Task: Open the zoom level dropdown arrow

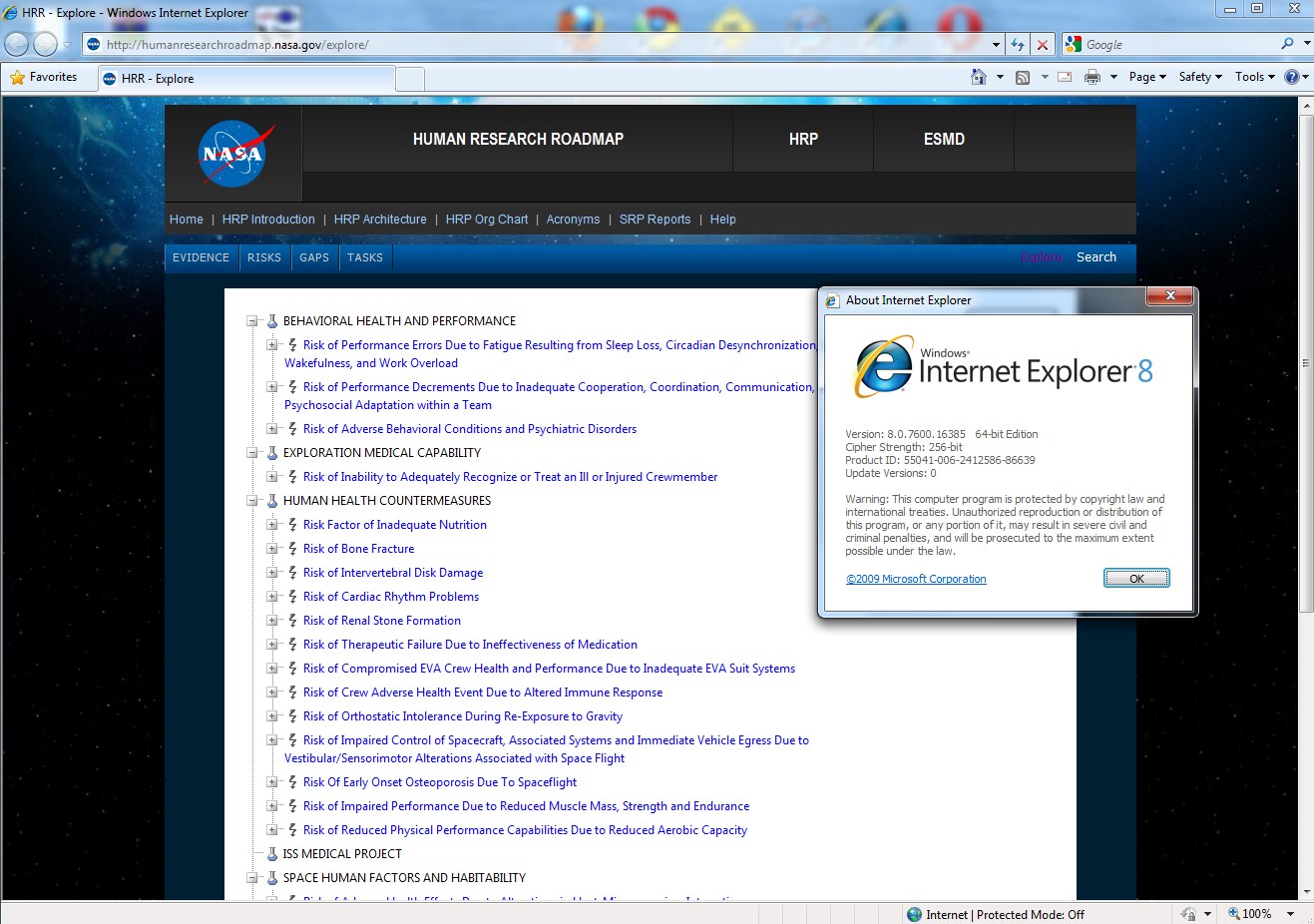Action: coord(1290,914)
